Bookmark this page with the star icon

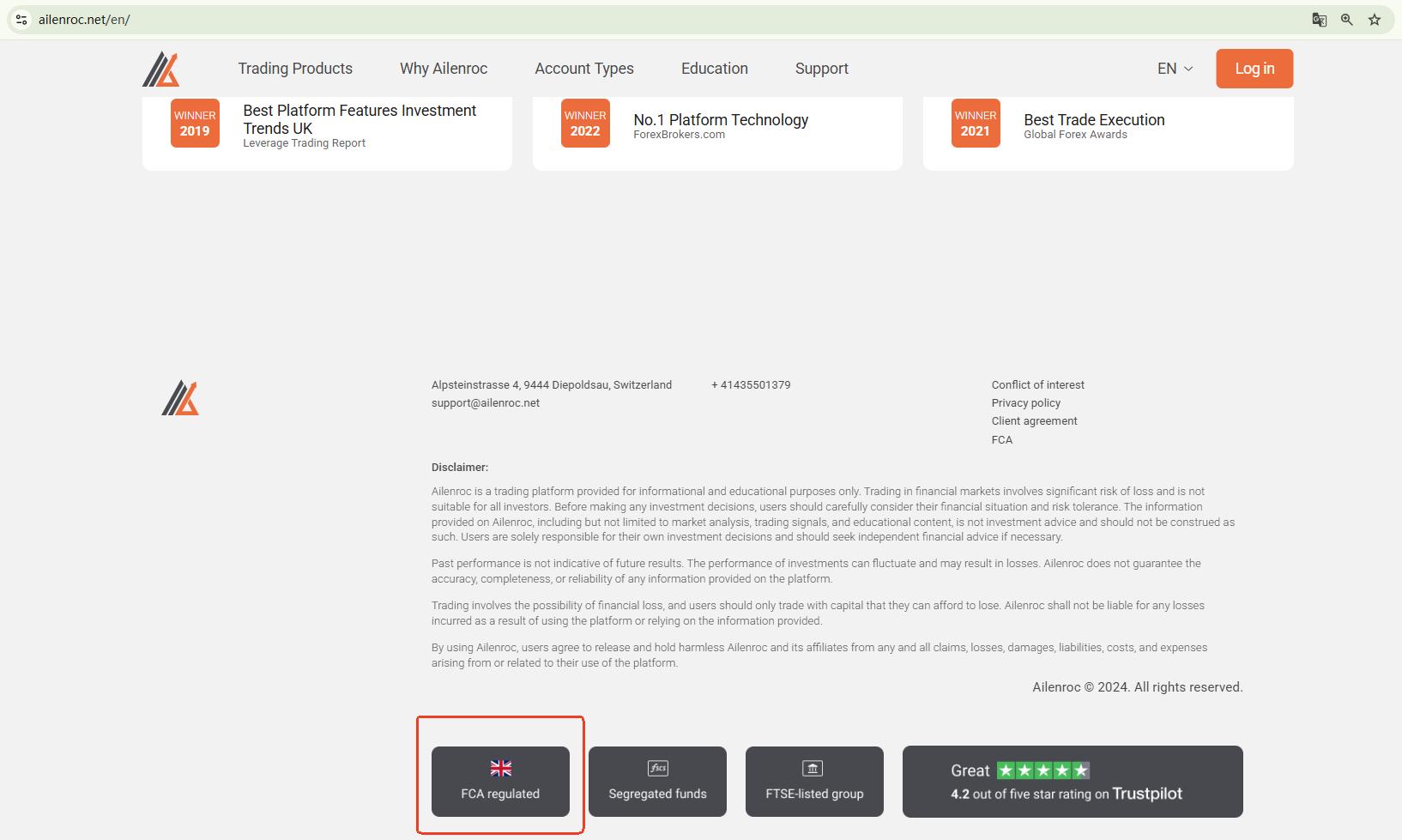[1375, 20]
